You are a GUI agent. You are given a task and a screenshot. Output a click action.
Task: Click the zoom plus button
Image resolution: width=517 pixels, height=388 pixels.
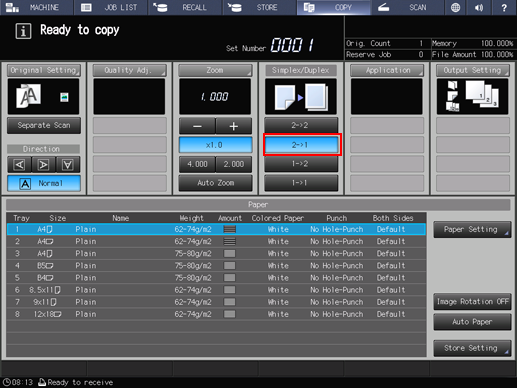pos(234,126)
